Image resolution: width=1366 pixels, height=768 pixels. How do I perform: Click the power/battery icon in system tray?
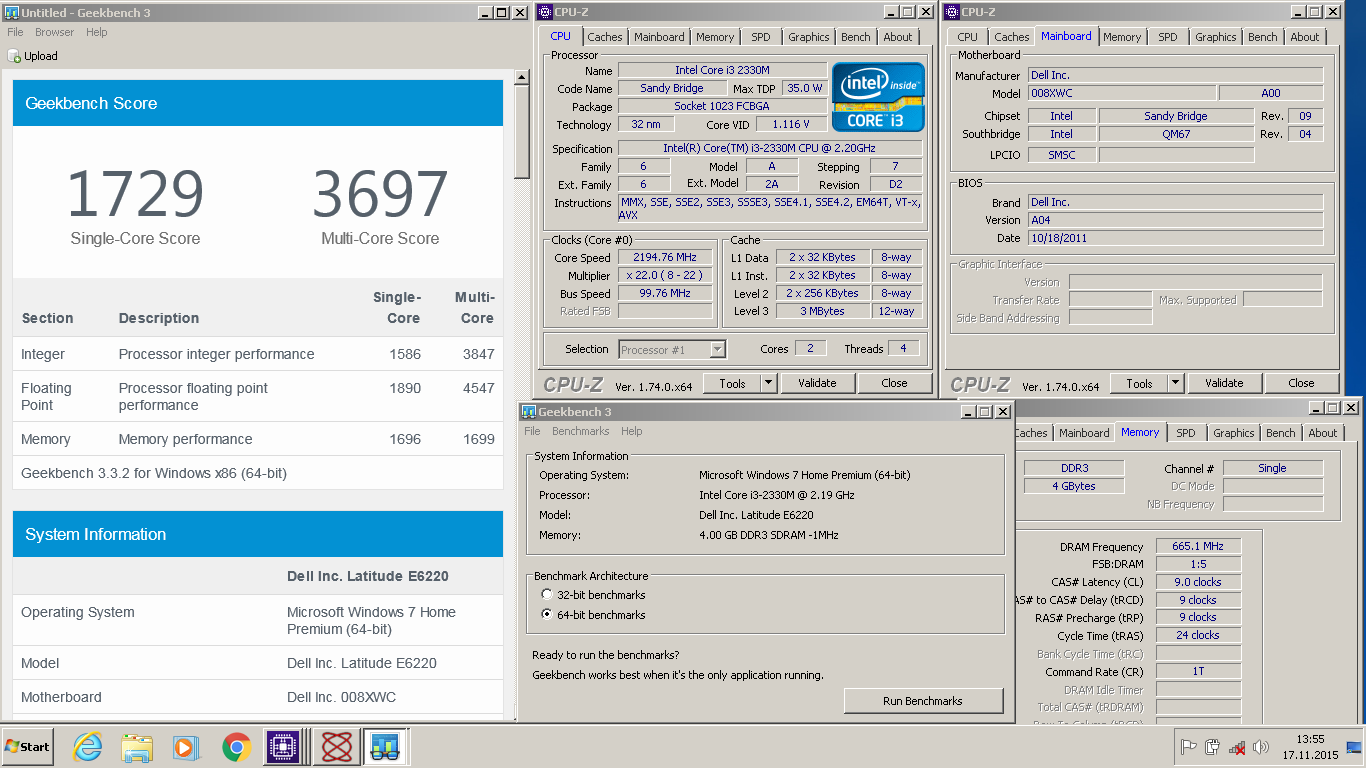pos(1213,747)
